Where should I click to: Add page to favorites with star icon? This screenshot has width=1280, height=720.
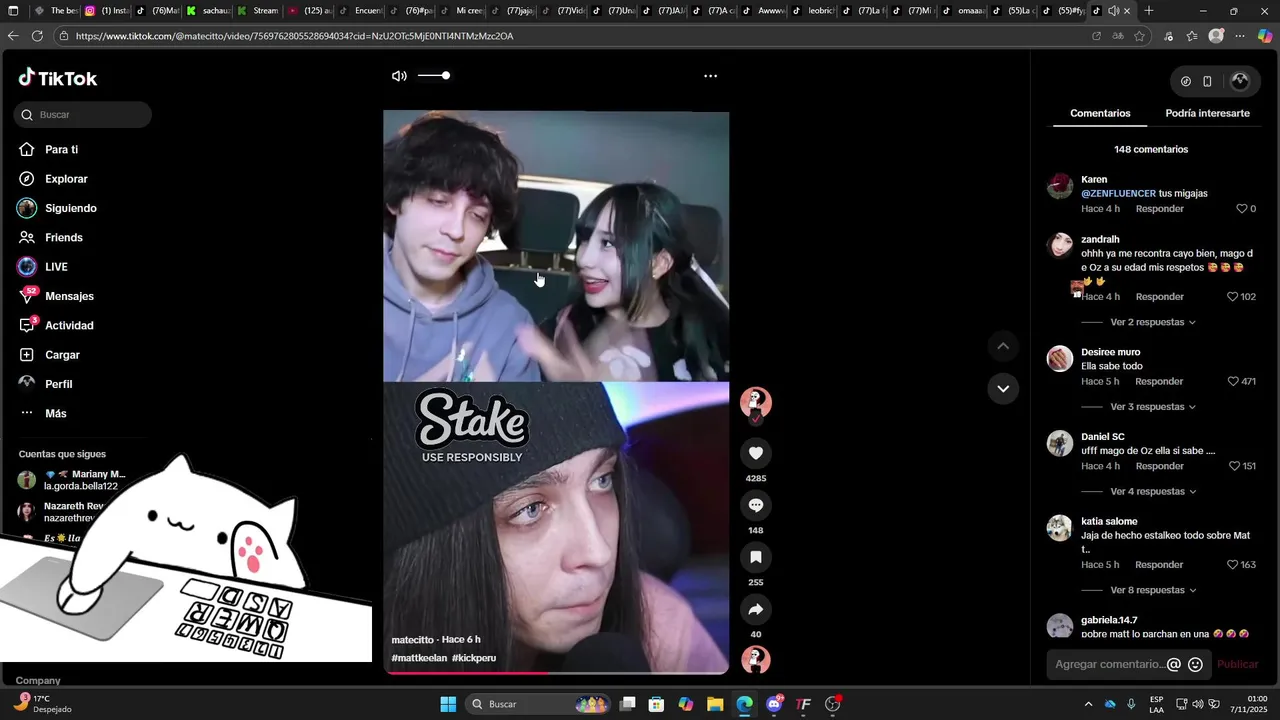(1139, 36)
